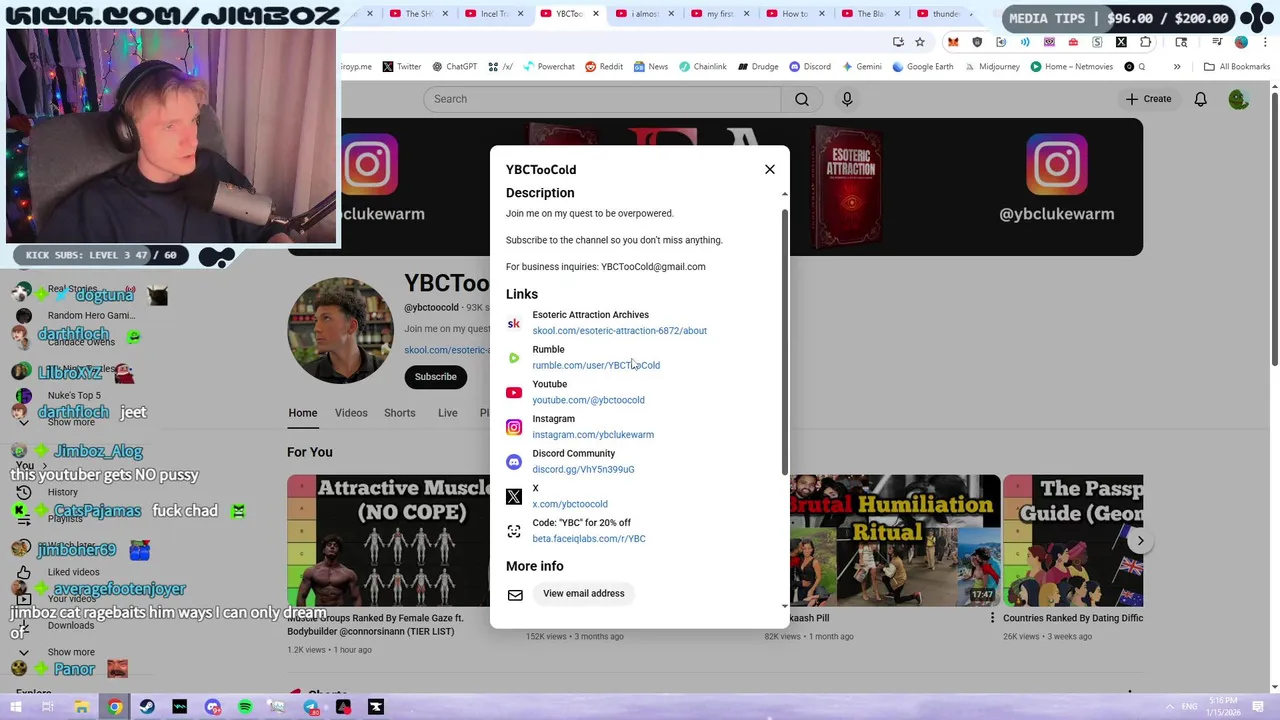1280x720 pixels.
Task: Open the discord.gg community link
Action: point(583,469)
